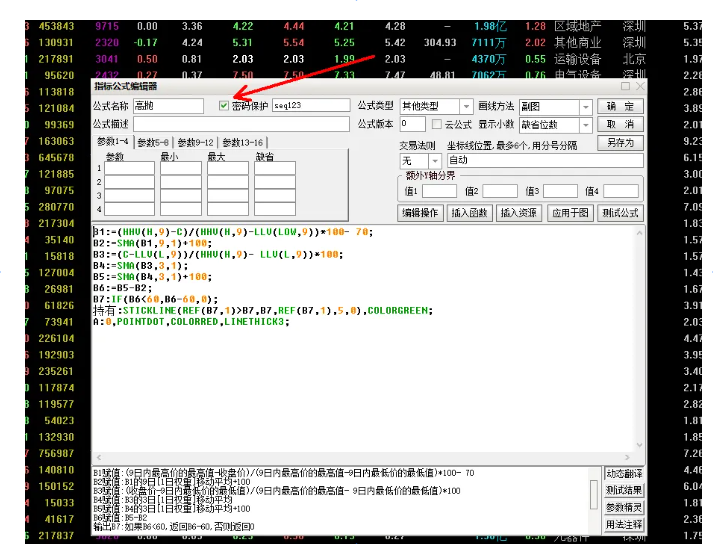This screenshot has height=544, width=713.
Task: Enable the 云公式 cloud formula checkbox
Action: 437,124
